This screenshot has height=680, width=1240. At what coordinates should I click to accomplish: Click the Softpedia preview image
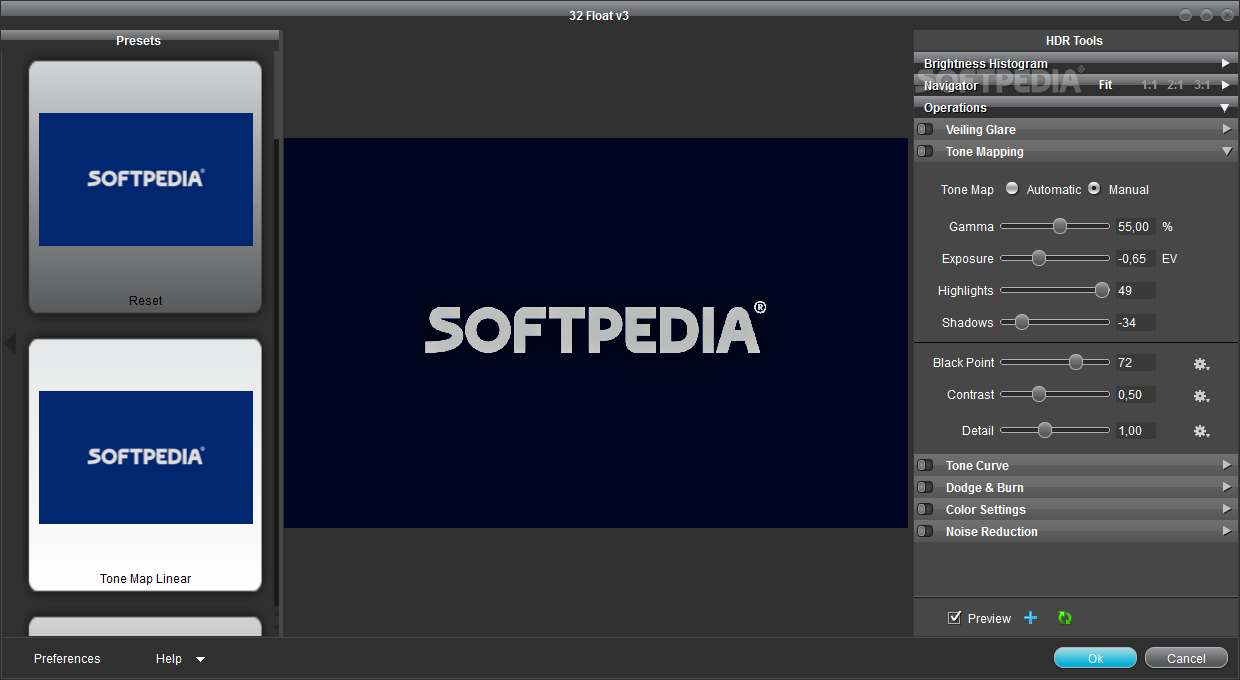tap(596, 332)
